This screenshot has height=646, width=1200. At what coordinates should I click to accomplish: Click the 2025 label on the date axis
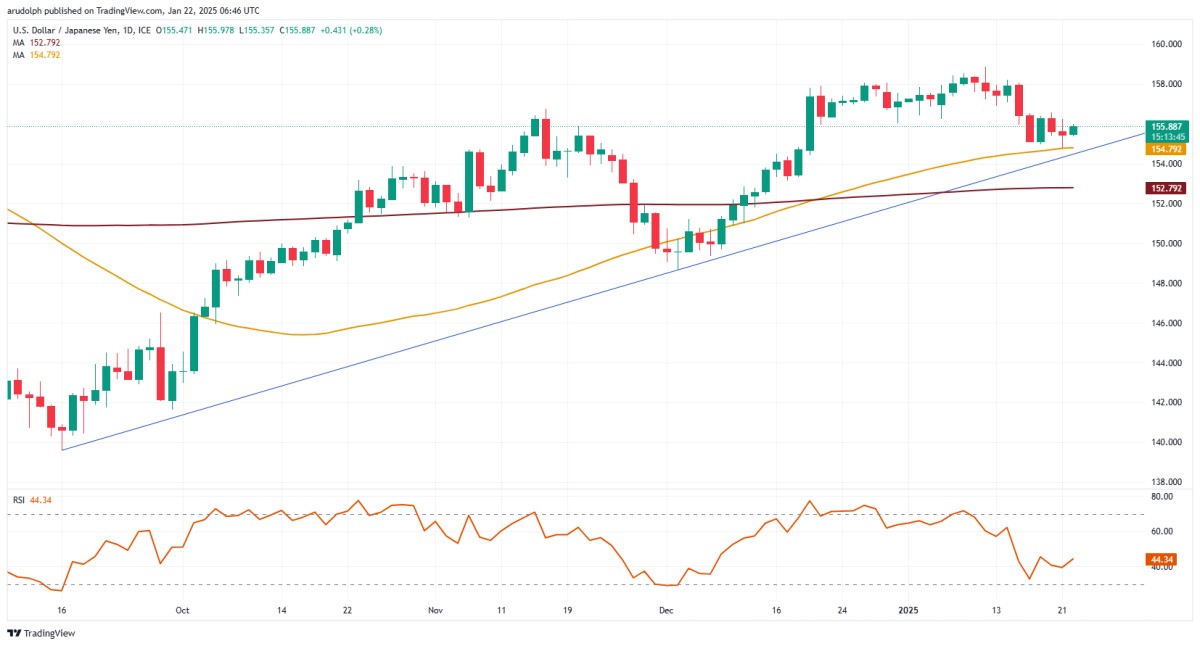point(908,608)
